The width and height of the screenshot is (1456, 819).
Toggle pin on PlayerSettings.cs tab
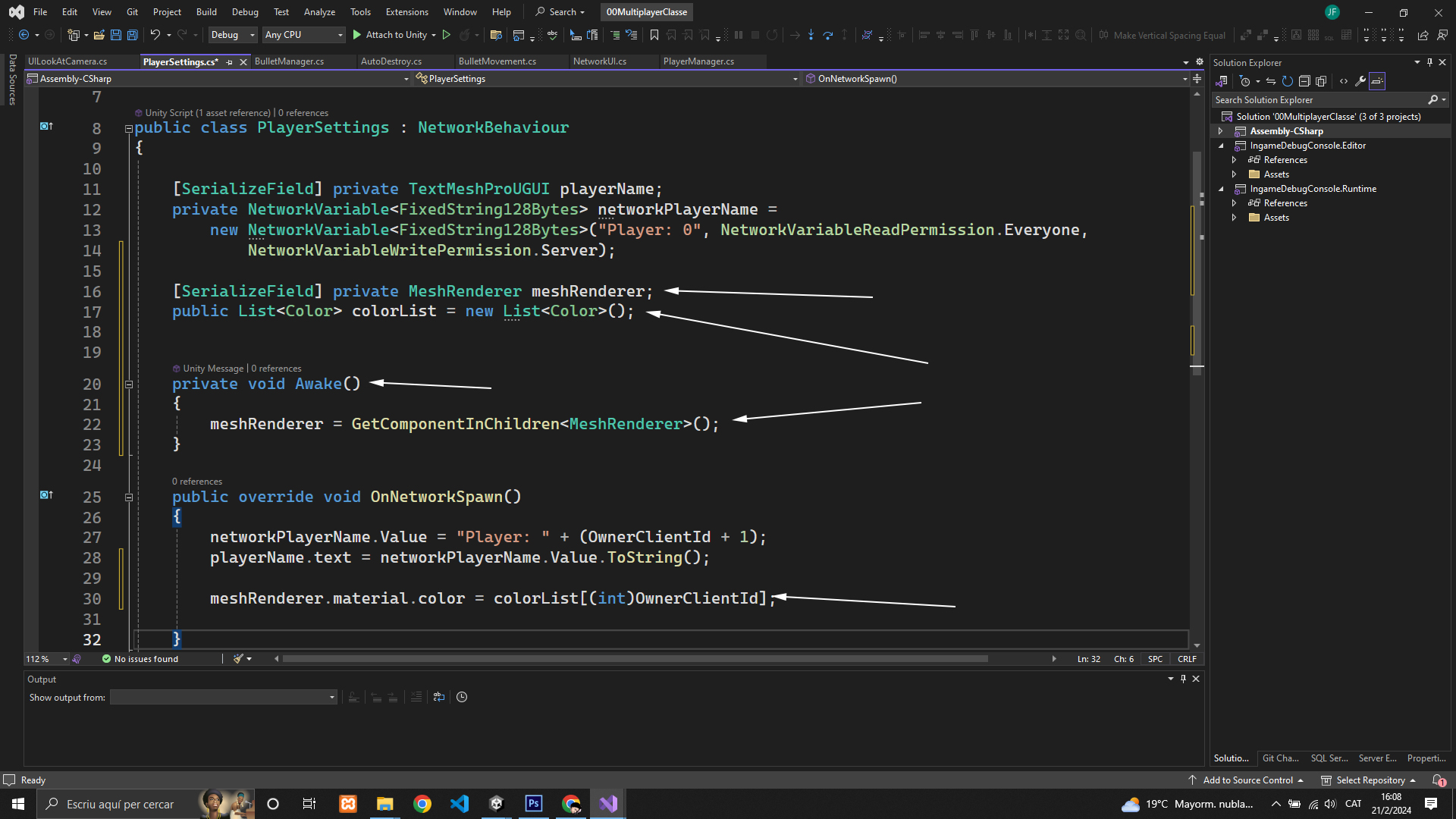[229, 62]
